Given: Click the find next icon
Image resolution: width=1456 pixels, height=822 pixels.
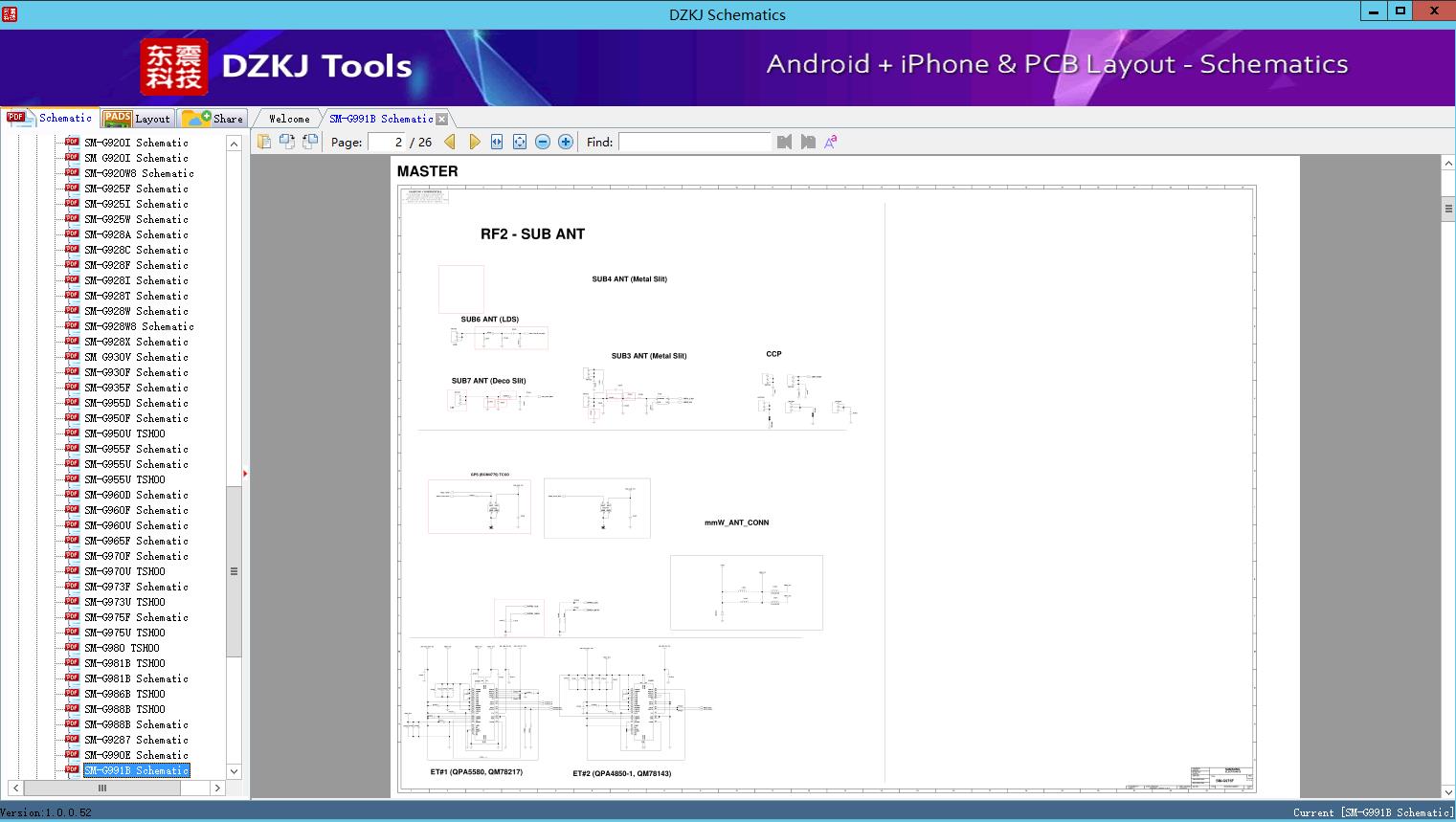Looking at the screenshot, I should [x=808, y=142].
